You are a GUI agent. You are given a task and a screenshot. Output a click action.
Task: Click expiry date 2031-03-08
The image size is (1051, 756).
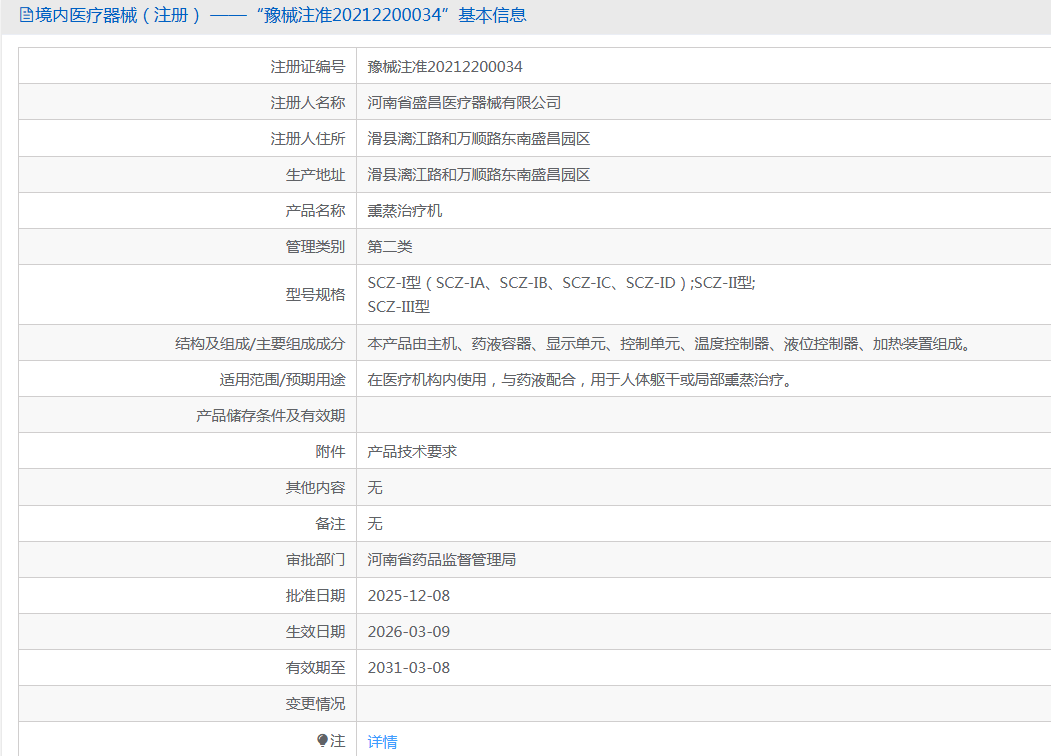pyautogui.click(x=409, y=668)
